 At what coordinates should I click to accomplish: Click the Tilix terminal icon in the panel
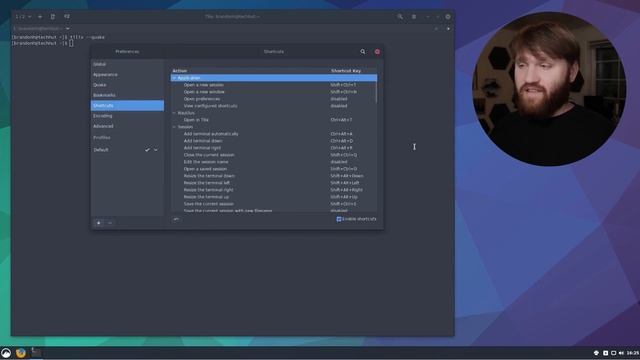click(x=36, y=353)
